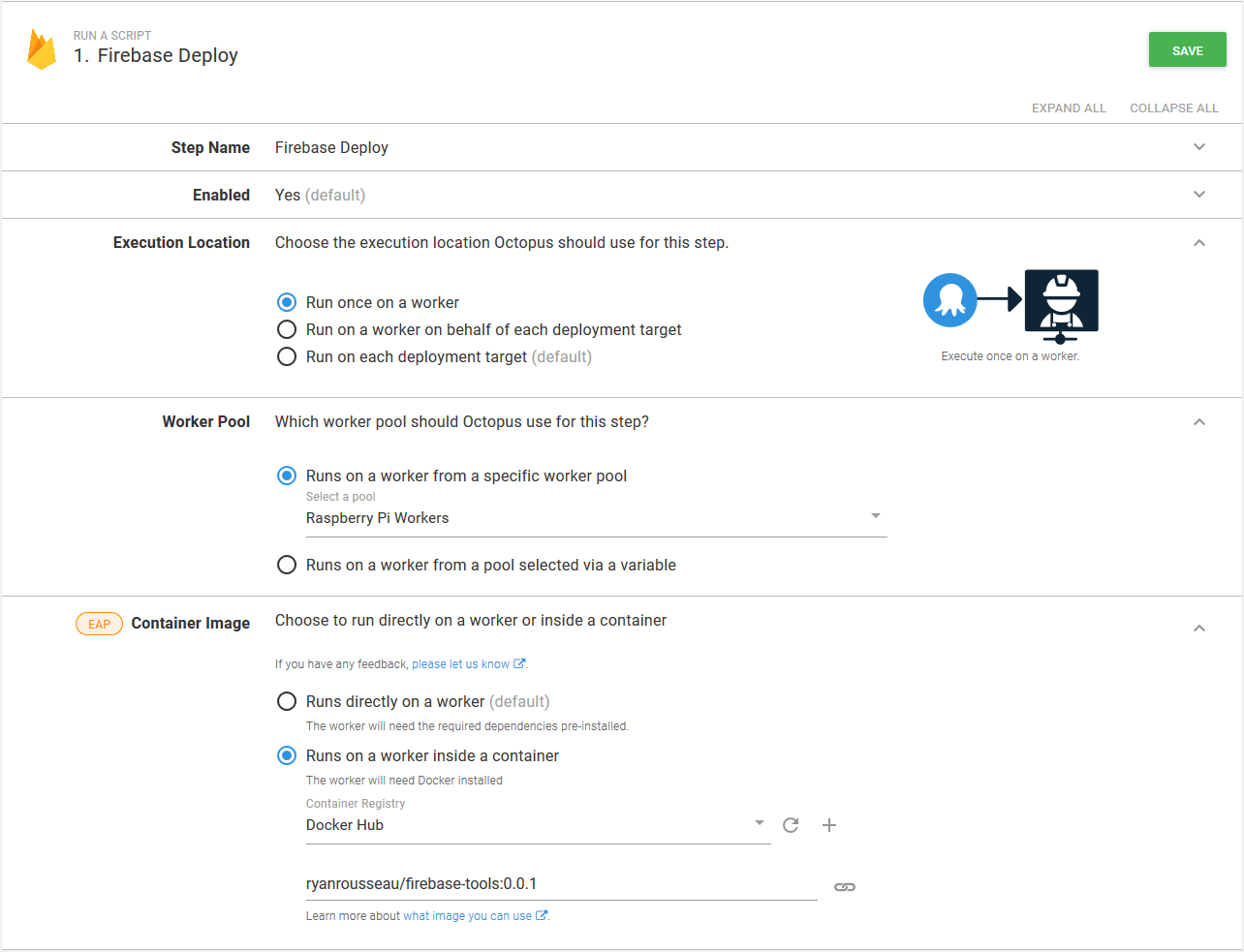Screen dimensions: 1244x952
Task: Select 'Run on a worker on behalf of each deployment target'
Action: (287, 329)
